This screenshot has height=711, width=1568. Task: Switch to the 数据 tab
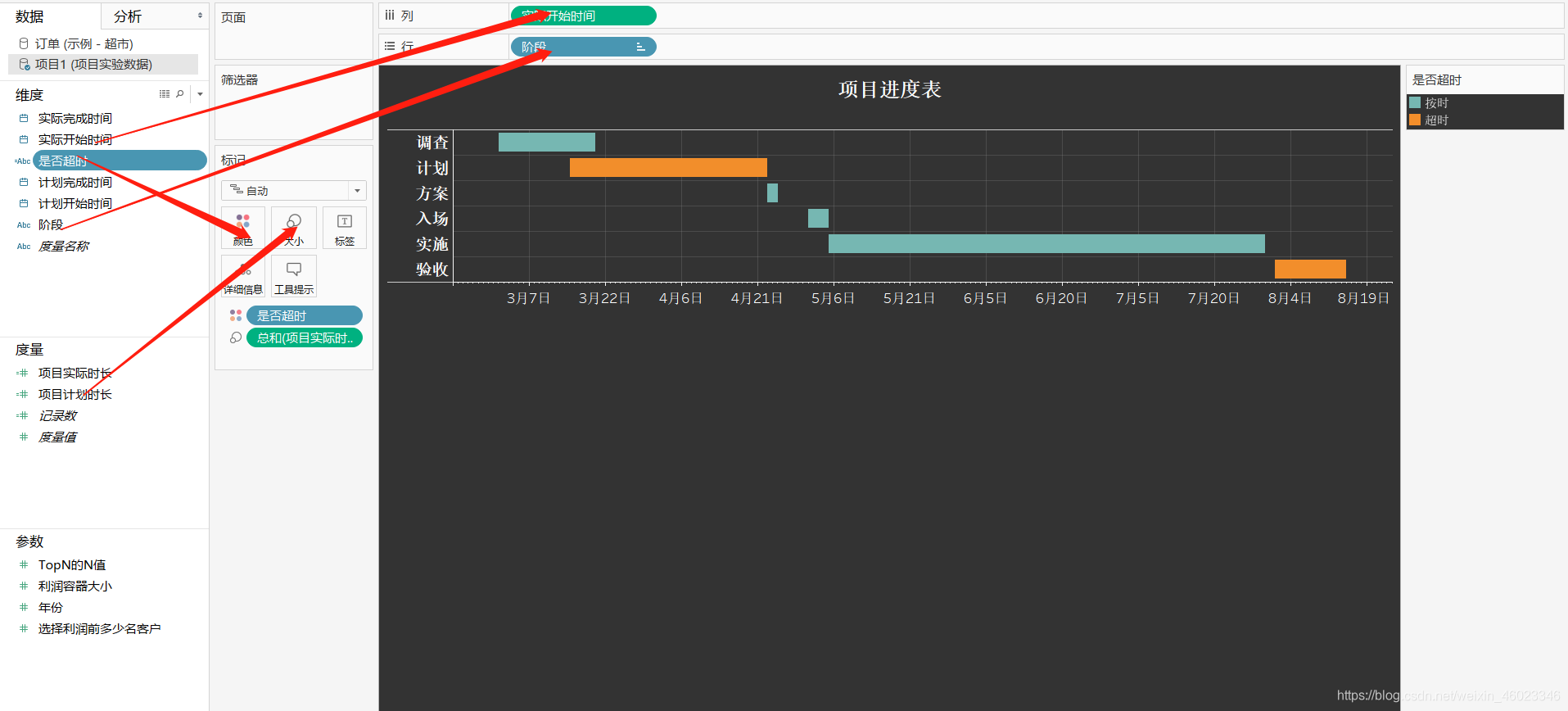pos(29,16)
